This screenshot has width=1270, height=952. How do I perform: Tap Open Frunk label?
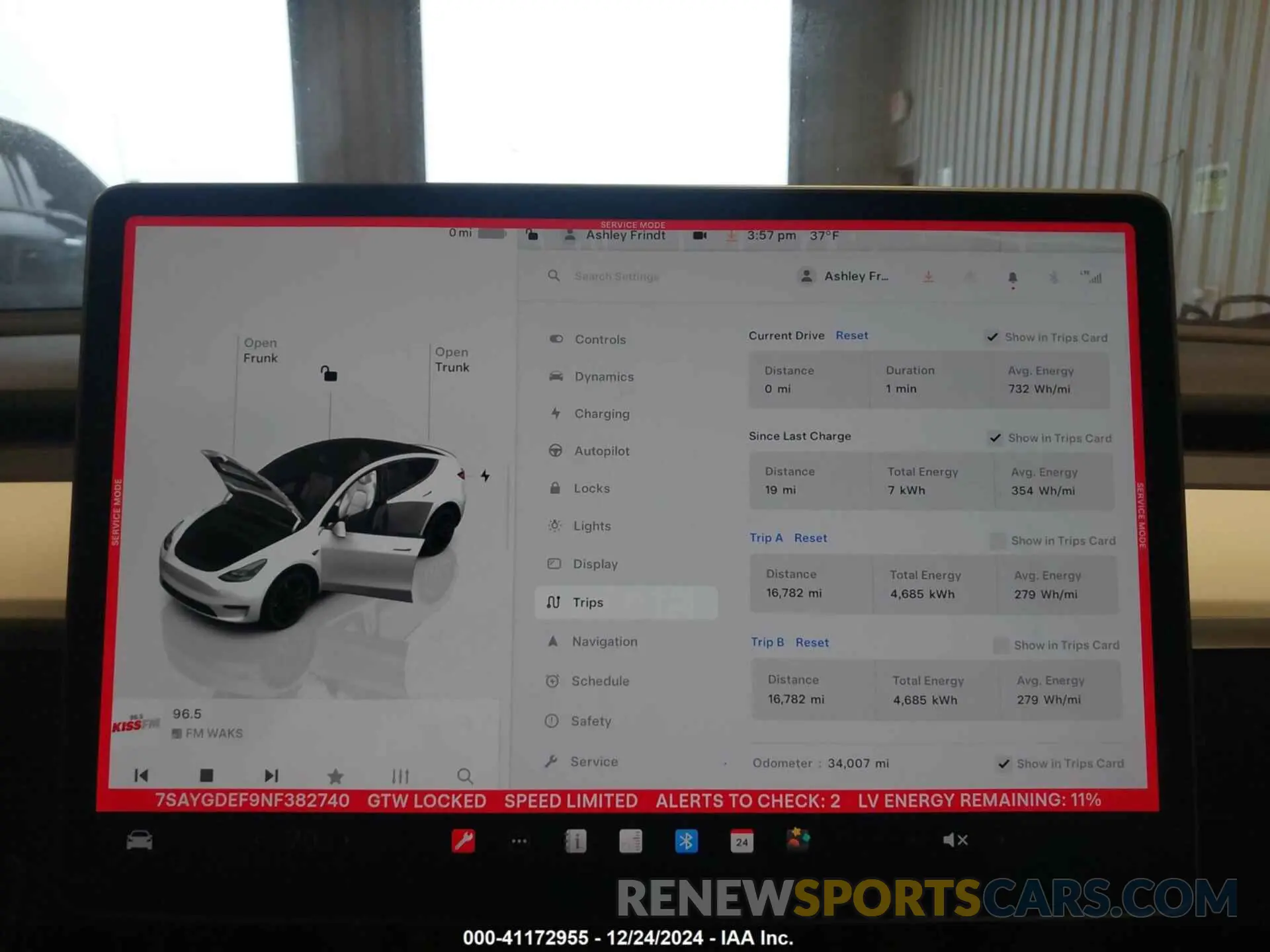pyautogui.click(x=261, y=350)
